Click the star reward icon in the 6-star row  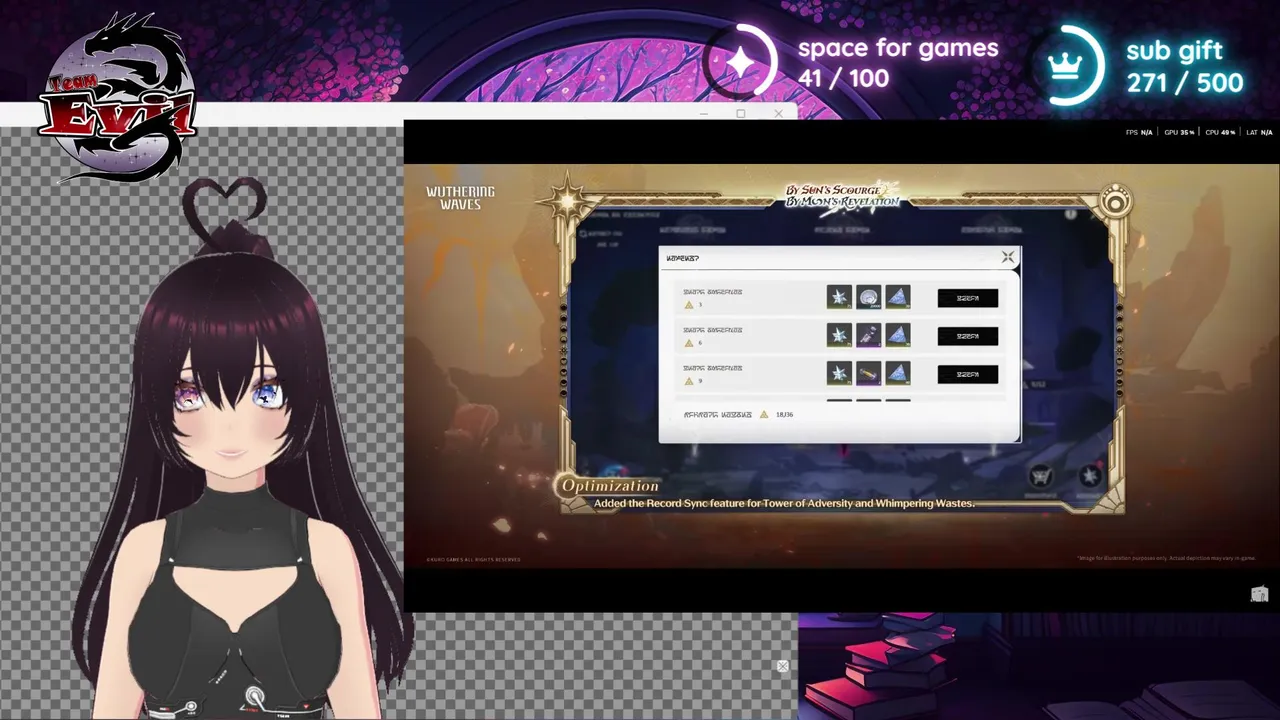pos(839,335)
